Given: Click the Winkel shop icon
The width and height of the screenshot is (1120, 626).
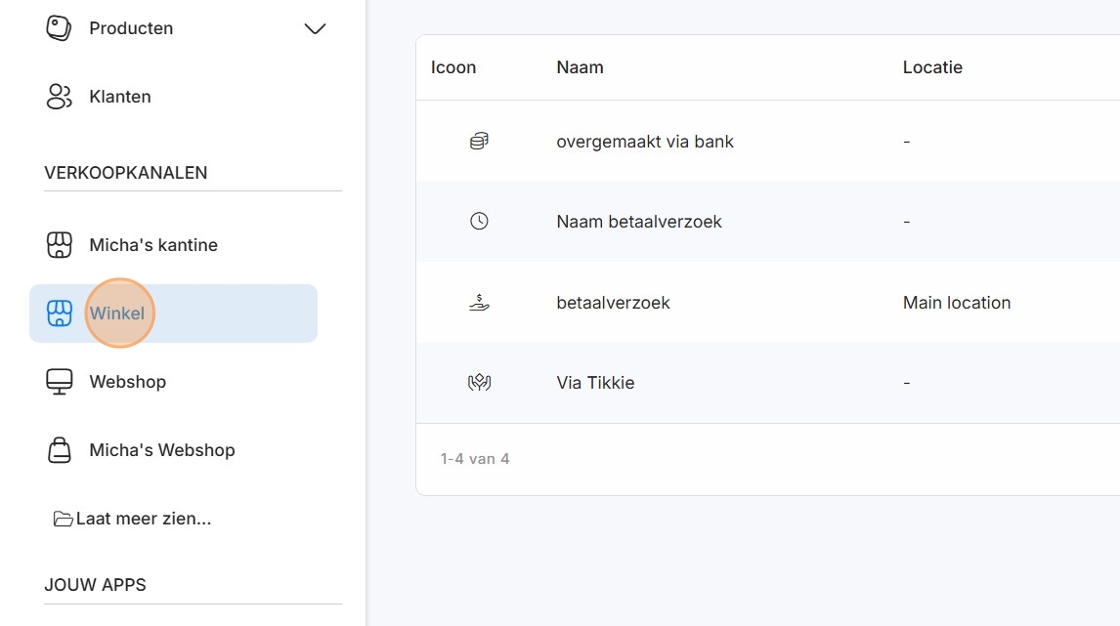Looking at the screenshot, I should tap(59, 314).
